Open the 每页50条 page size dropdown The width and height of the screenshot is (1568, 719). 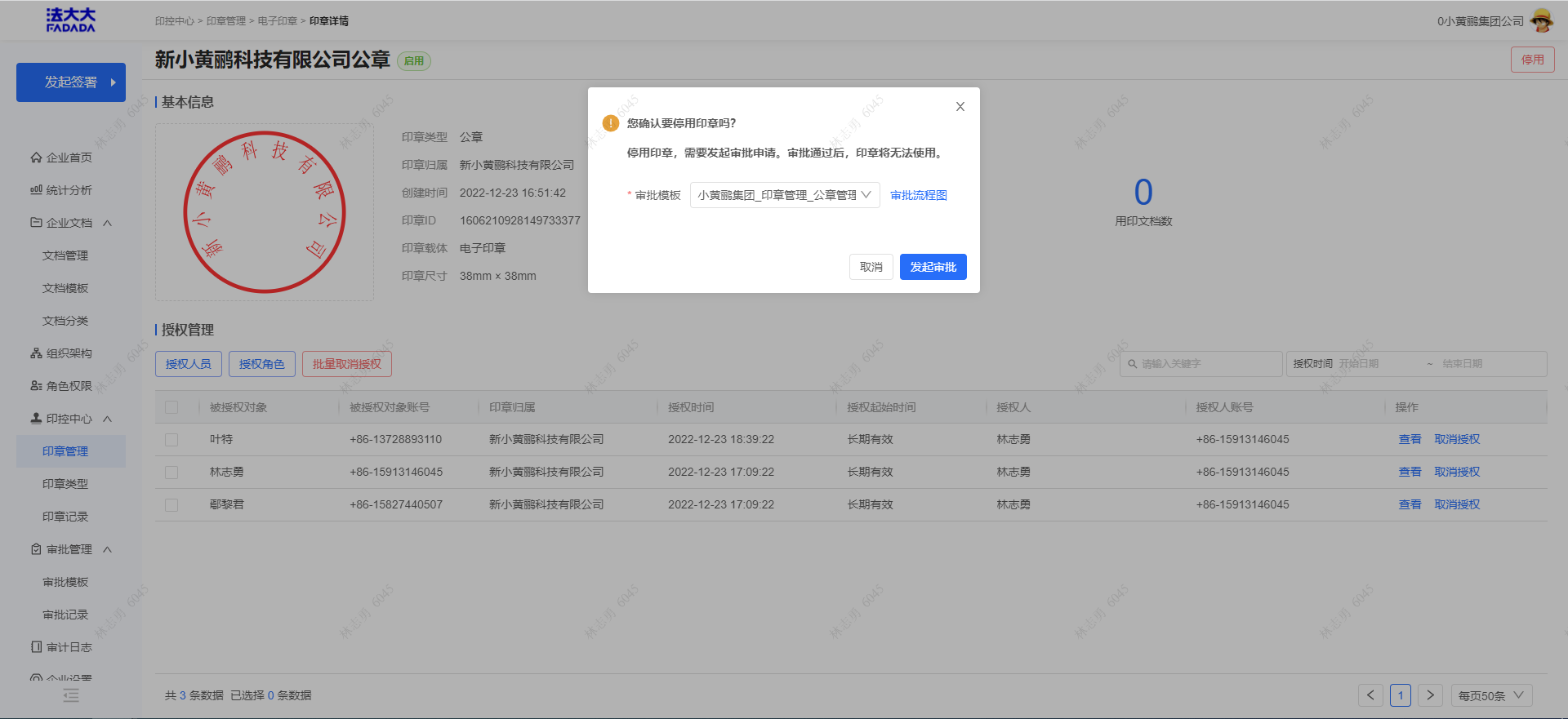pyautogui.click(x=1491, y=695)
